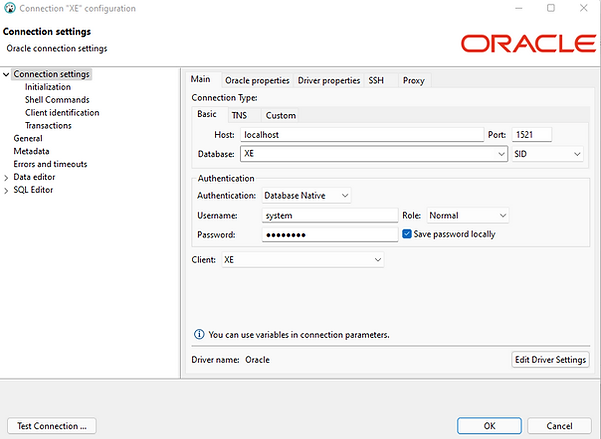This screenshot has width=601, height=439.
Task: Click the 'Oracle connection settings' subtitle text
Action: tap(57, 49)
